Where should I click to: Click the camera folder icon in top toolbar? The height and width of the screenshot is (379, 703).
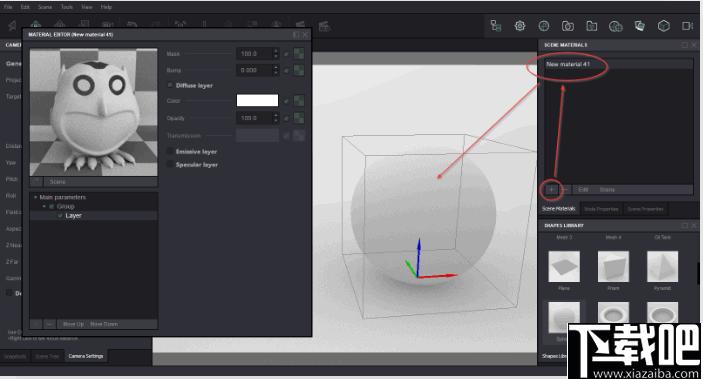pyautogui.click(x=568, y=26)
